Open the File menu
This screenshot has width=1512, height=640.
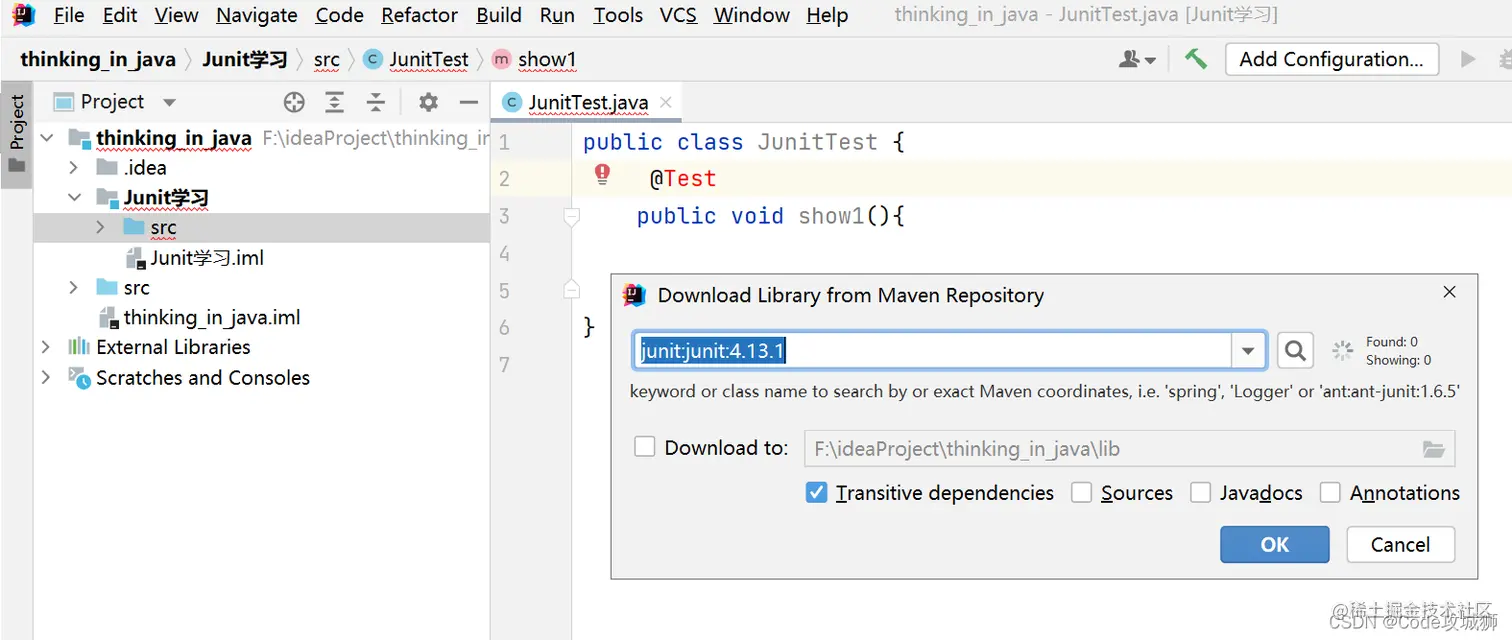[x=69, y=15]
